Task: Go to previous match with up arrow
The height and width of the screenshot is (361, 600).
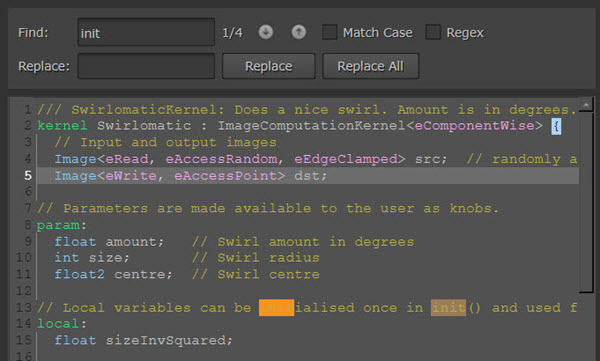Action: pyautogui.click(x=299, y=32)
